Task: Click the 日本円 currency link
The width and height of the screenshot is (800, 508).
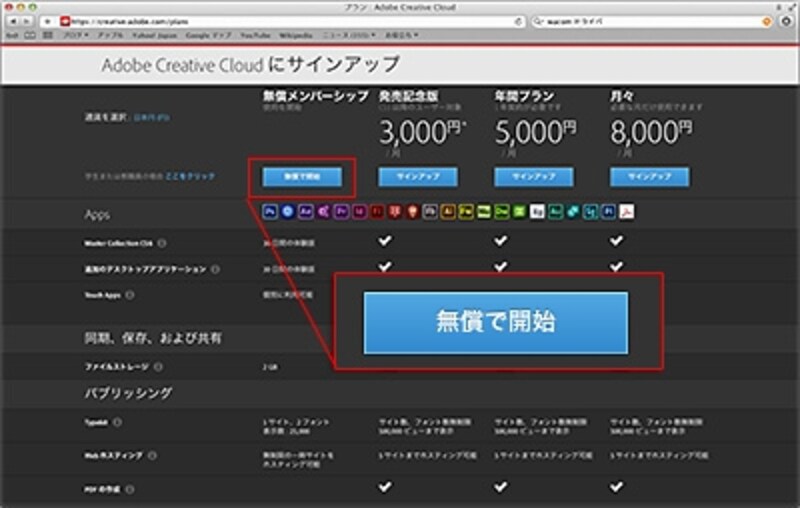Action: 152,117
